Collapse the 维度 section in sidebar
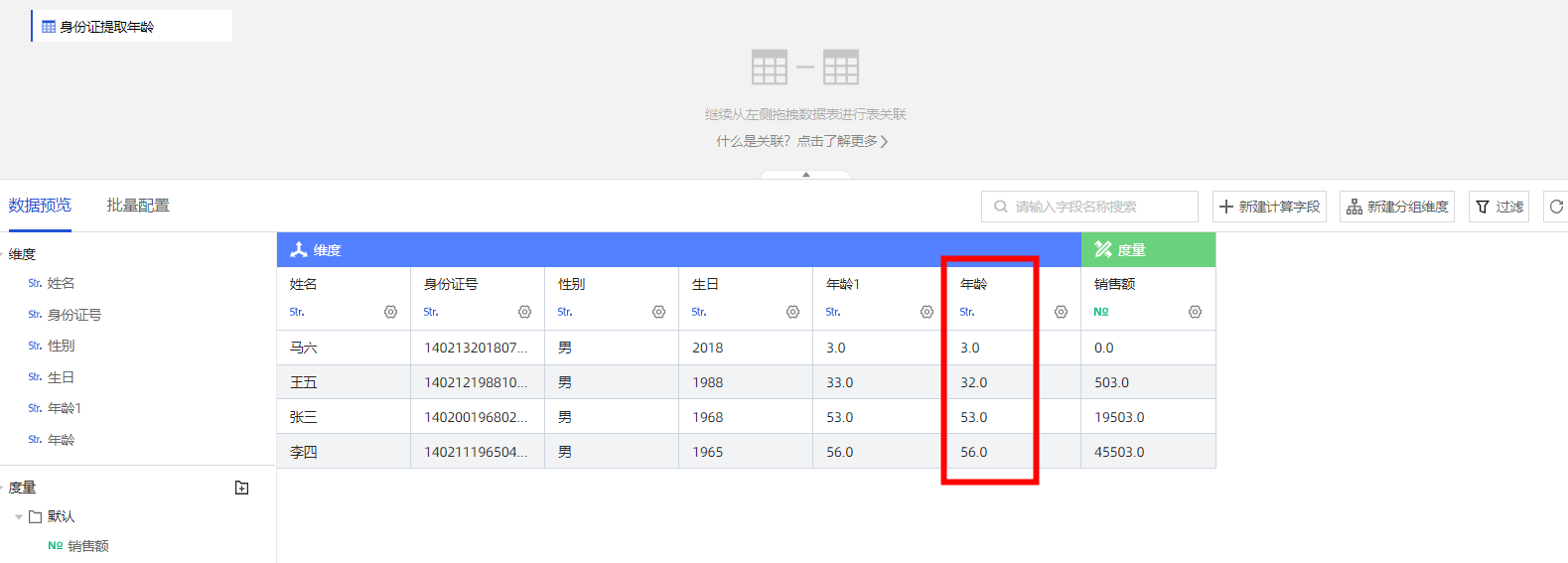 click(3, 254)
